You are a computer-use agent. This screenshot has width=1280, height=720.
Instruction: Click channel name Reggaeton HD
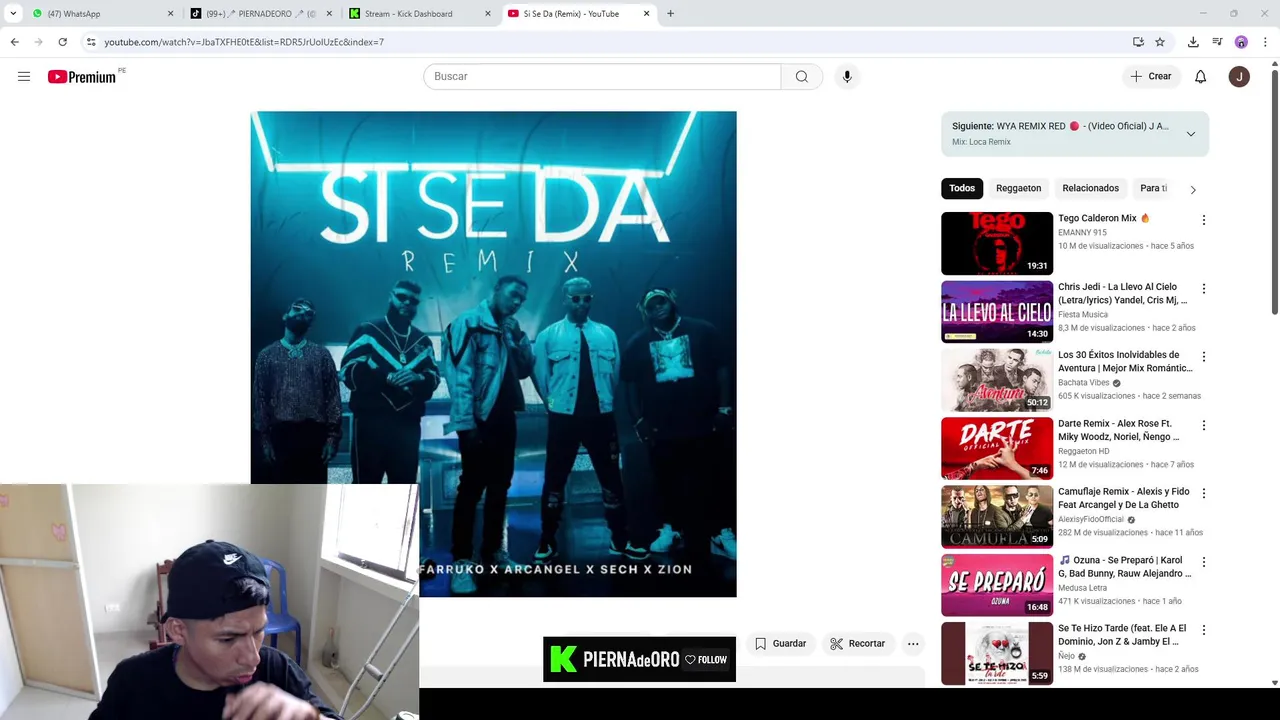[1084, 451]
